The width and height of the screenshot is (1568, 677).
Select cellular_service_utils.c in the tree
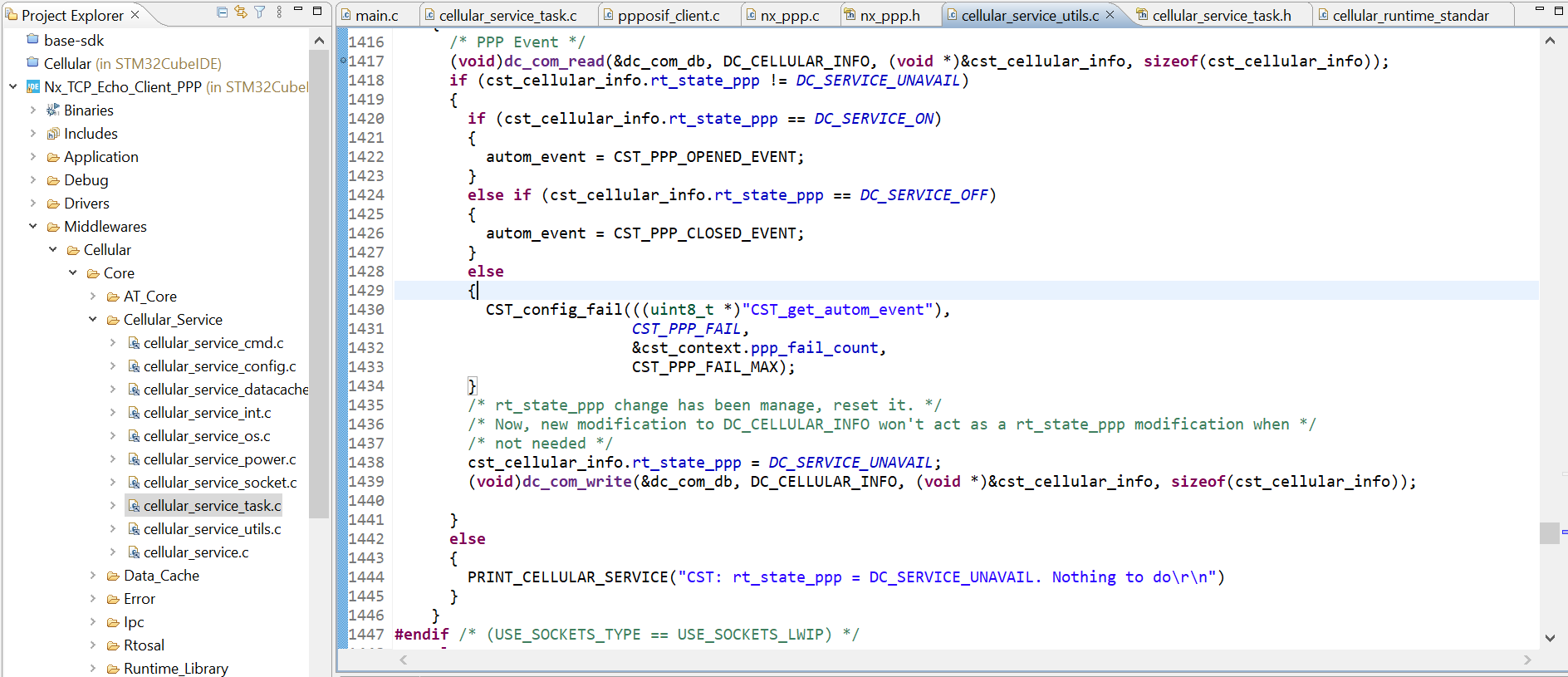click(x=212, y=528)
